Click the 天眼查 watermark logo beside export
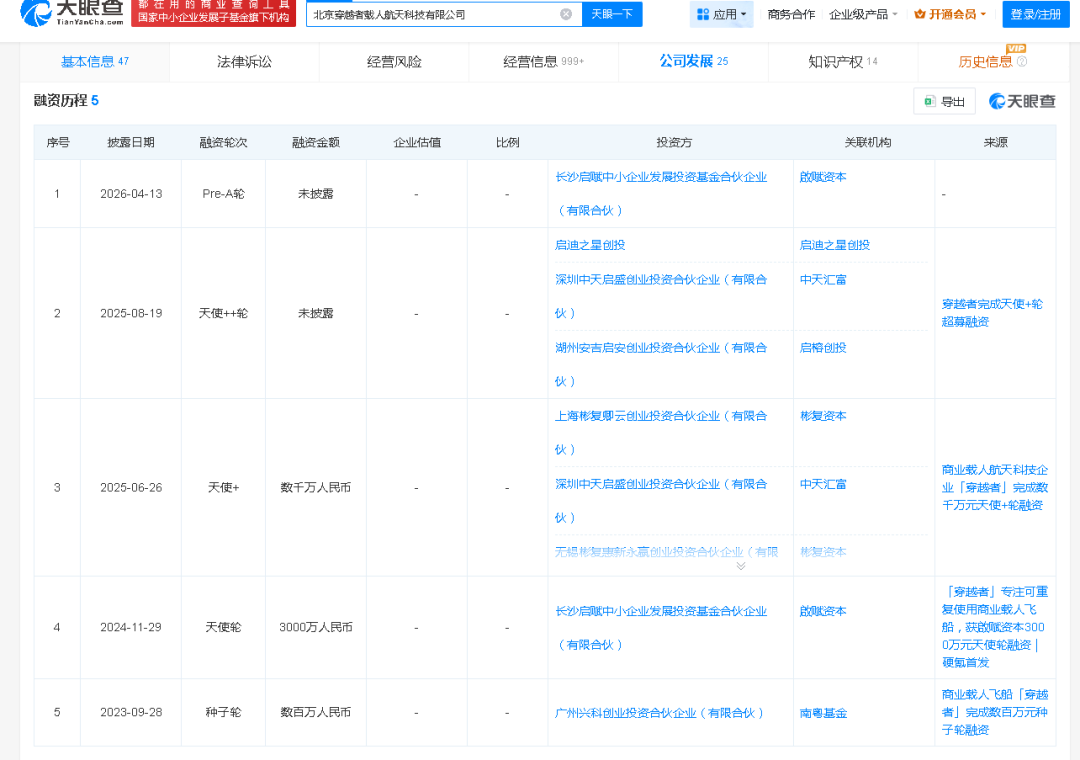 (1022, 101)
